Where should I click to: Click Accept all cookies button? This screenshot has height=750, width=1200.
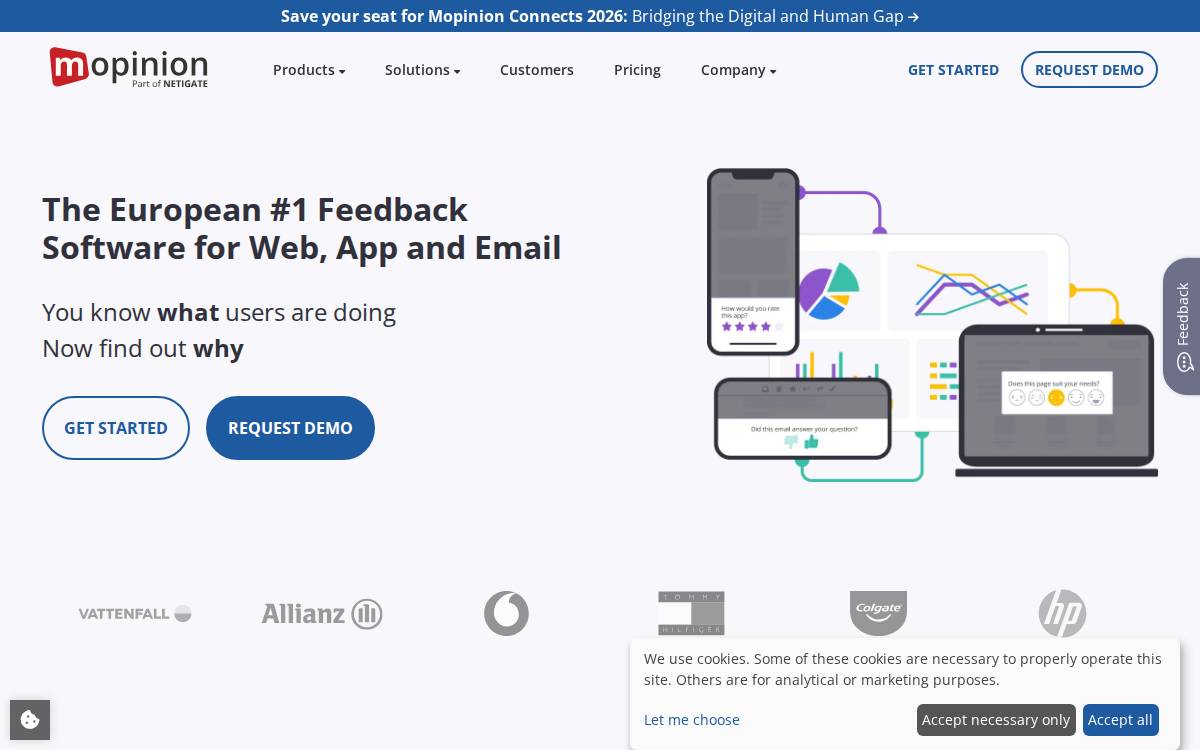point(1120,720)
